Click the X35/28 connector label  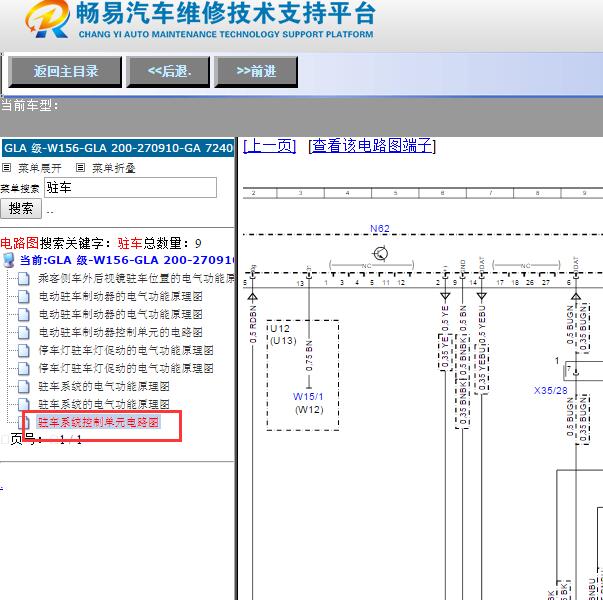tap(551, 391)
